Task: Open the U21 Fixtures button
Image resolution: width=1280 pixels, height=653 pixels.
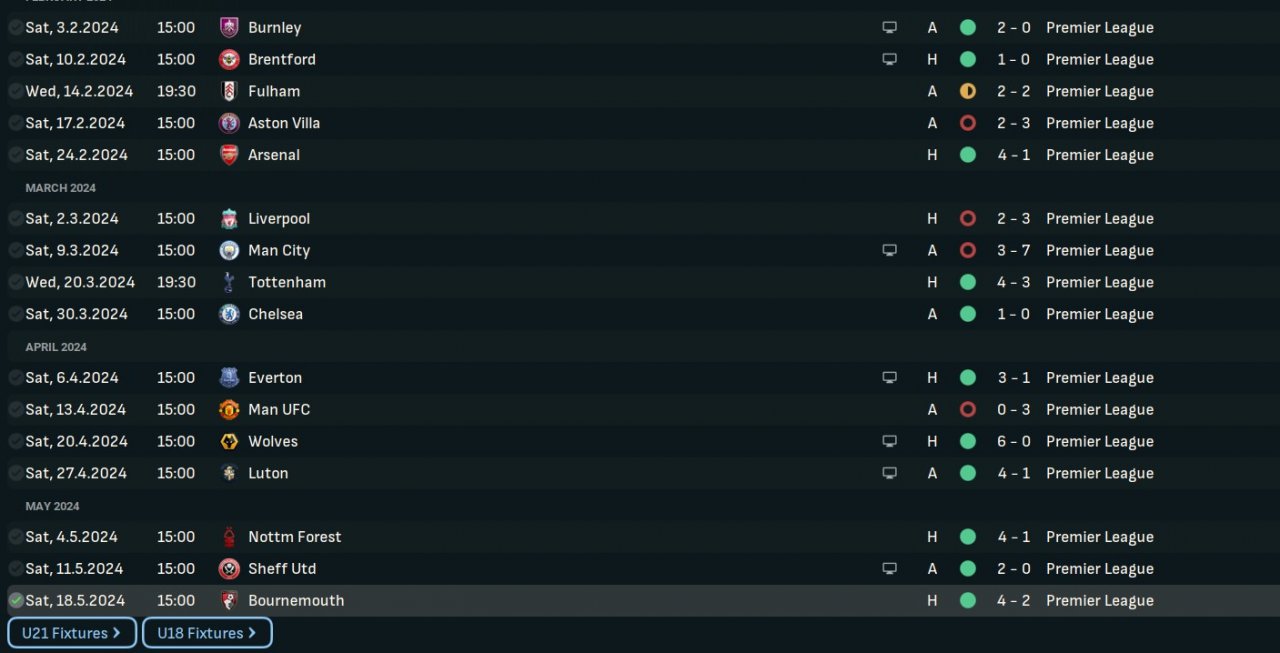Action: (x=72, y=633)
